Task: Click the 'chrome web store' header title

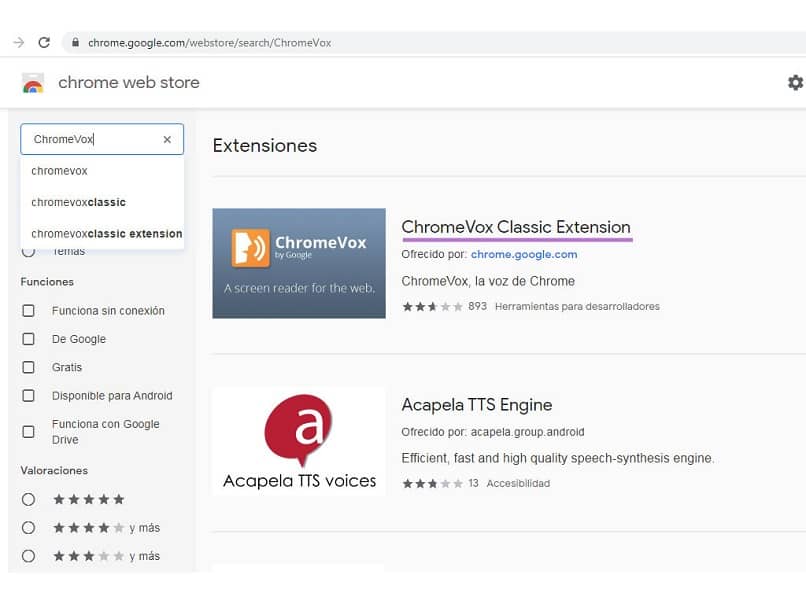Action: (129, 82)
